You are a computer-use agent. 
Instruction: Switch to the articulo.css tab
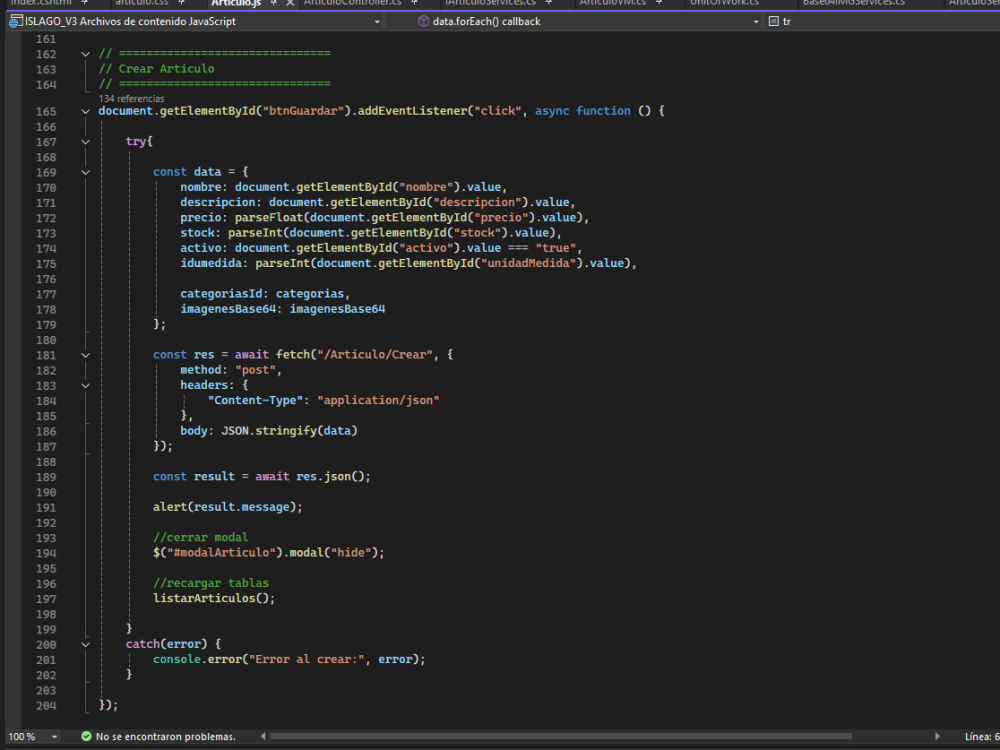tap(142, 3)
